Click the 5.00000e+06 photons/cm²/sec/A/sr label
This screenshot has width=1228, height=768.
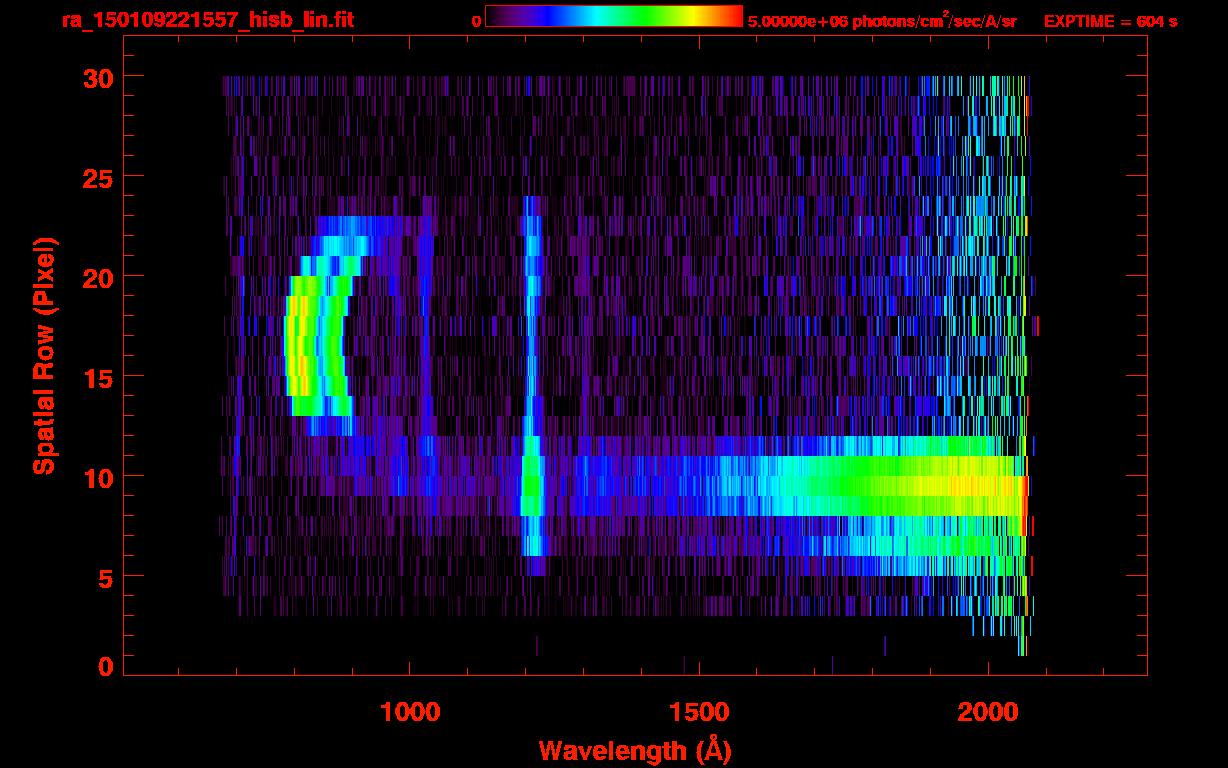pos(882,21)
